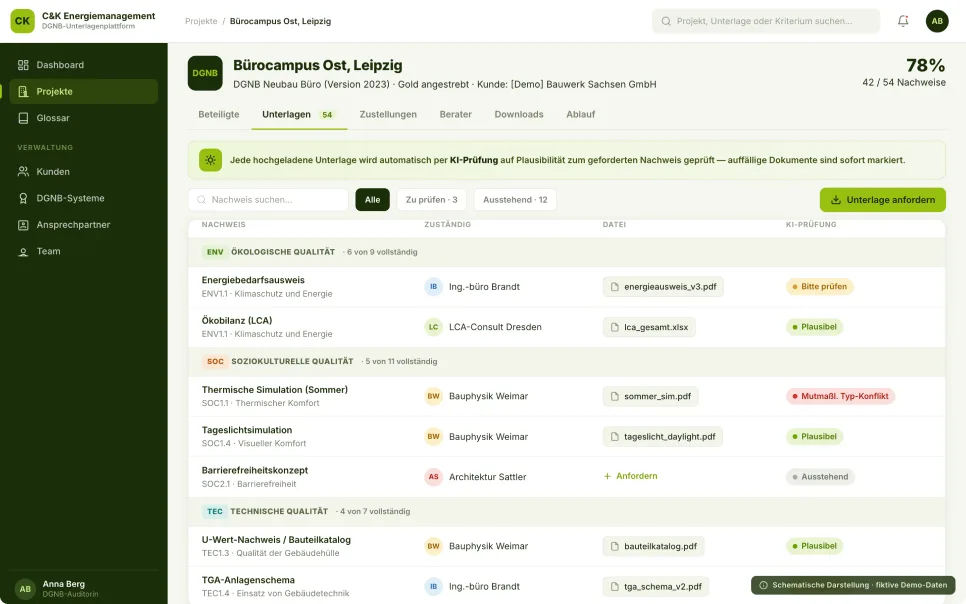Collapse the ENV Ökologische Qualität group
Screen dimensions: 966x604
coord(566,252)
